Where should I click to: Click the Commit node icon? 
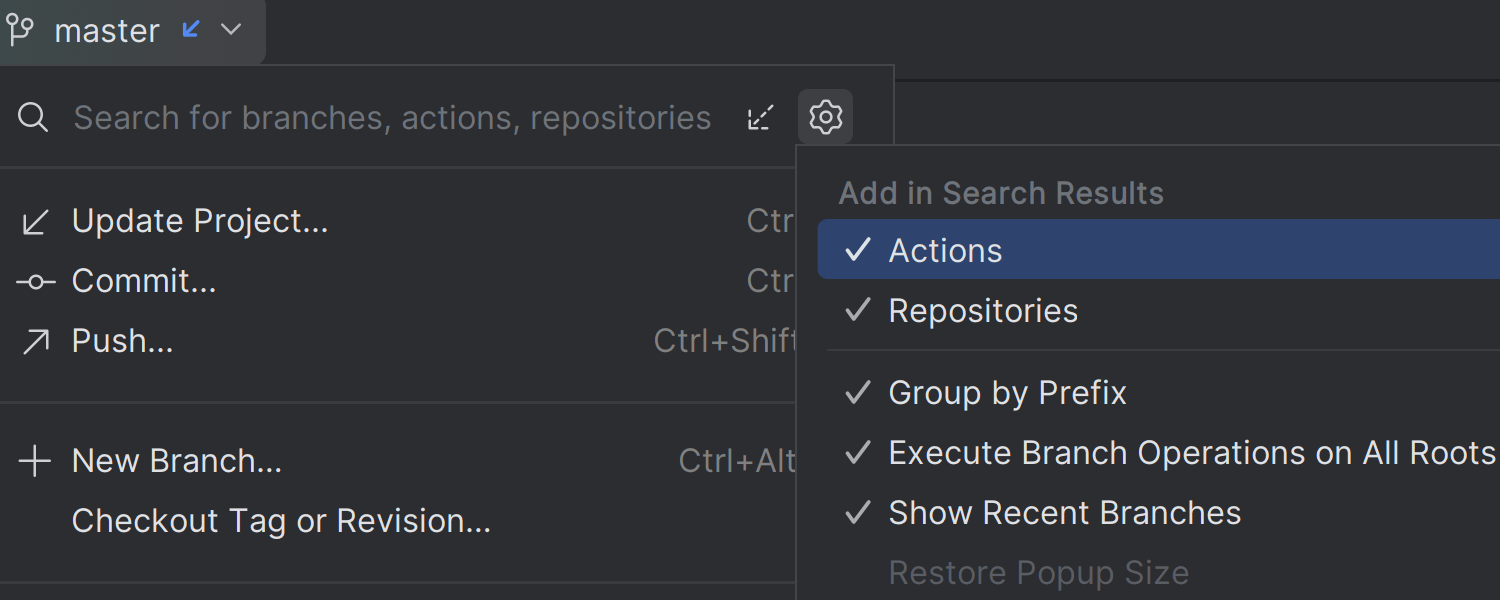pos(35,282)
